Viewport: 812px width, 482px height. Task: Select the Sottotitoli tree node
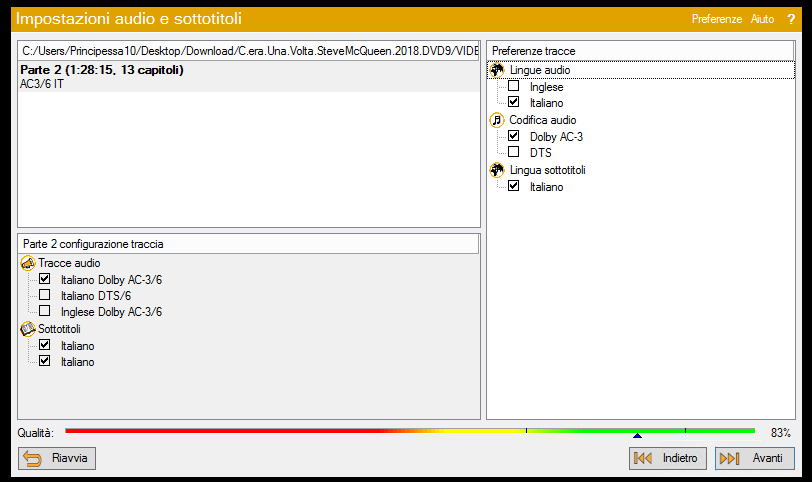(59, 329)
